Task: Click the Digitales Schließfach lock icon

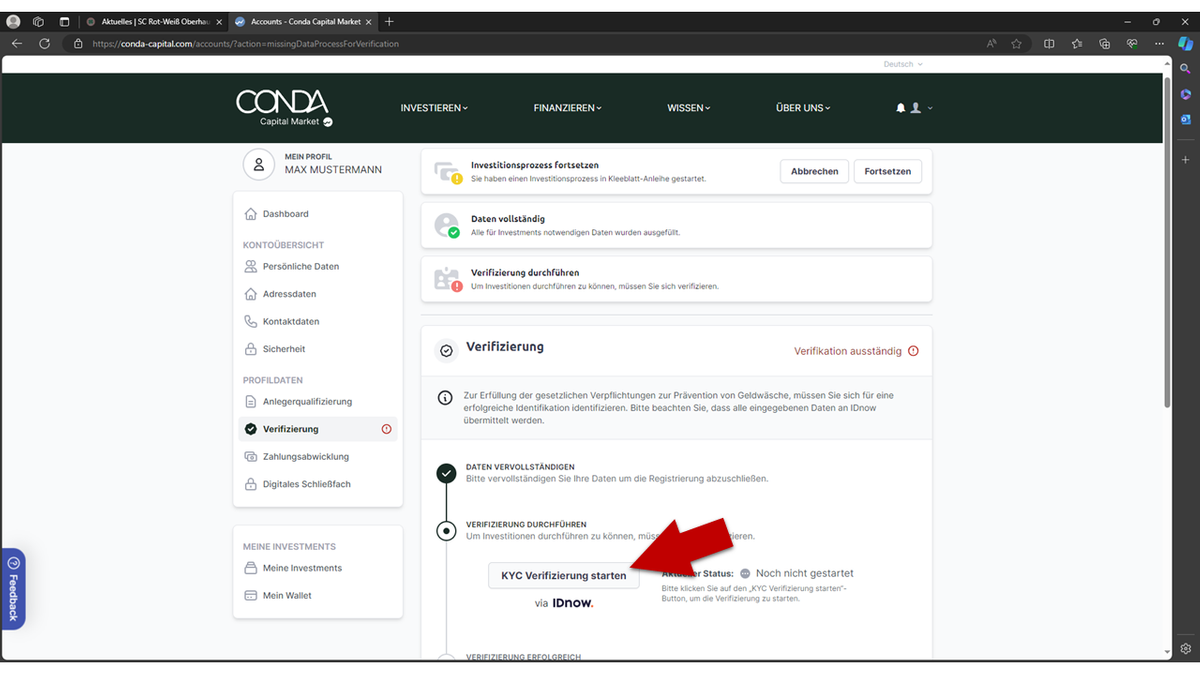Action: tap(251, 484)
